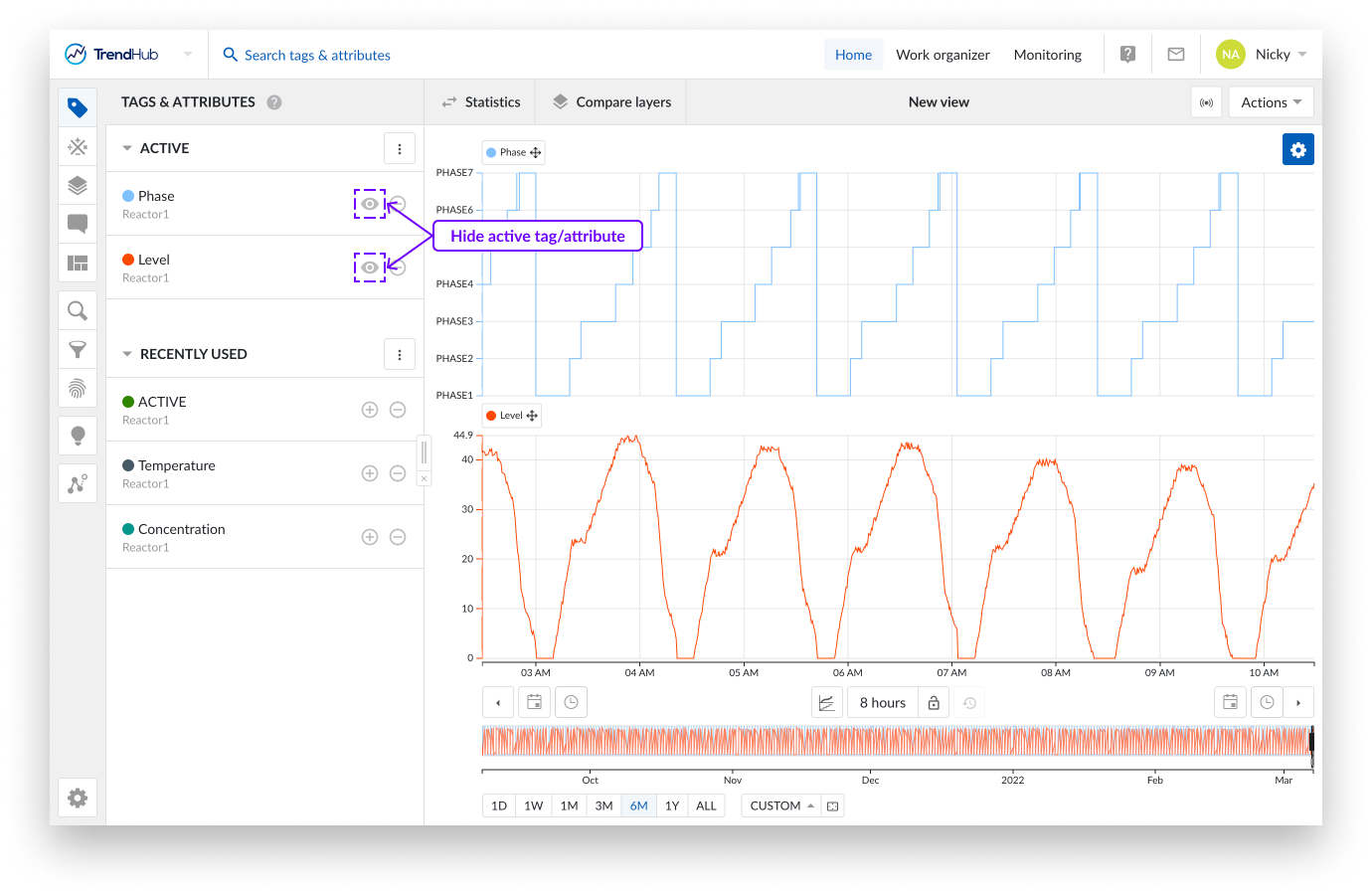The image size is (1372, 895).
Task: Toggle the lock next to 8 hours
Action: click(934, 703)
